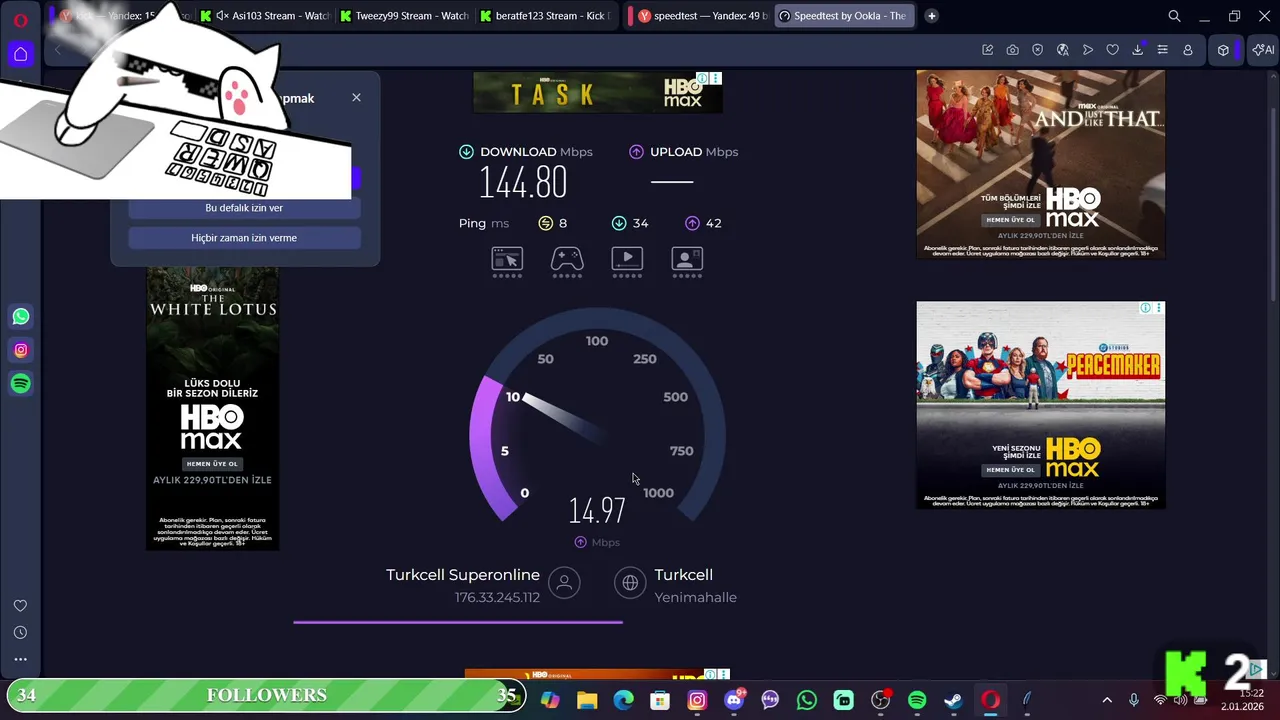Click the IP address 176.33.245.112

point(497,597)
